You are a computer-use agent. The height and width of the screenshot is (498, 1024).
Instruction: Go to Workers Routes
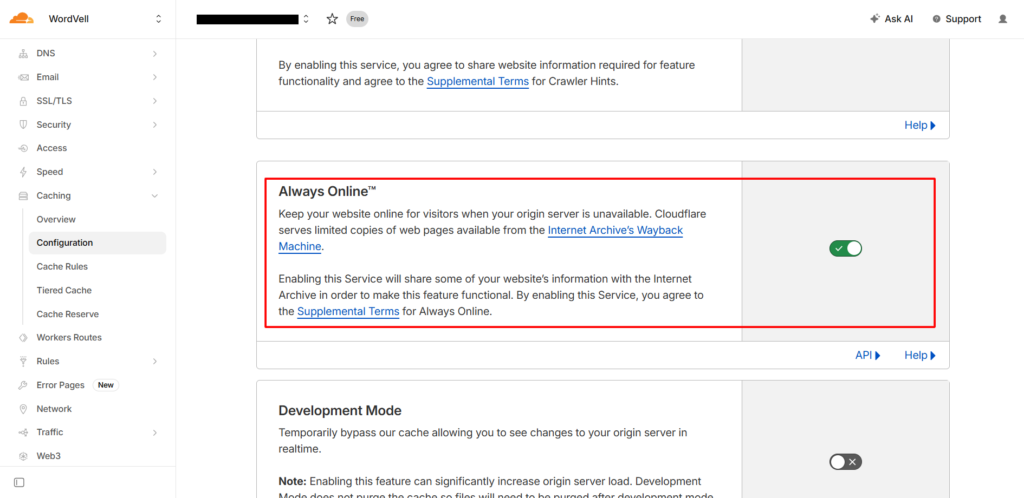69,337
